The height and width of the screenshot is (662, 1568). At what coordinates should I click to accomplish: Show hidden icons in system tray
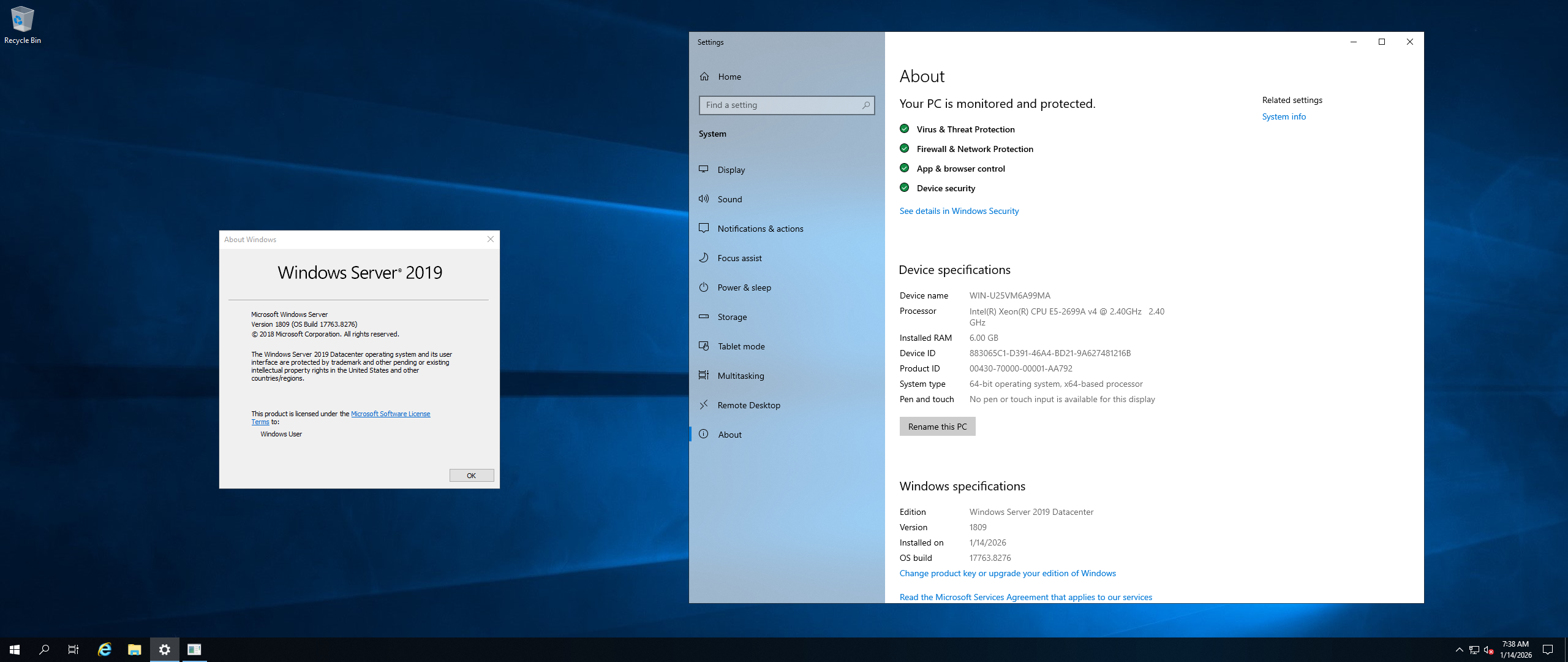(x=1459, y=650)
